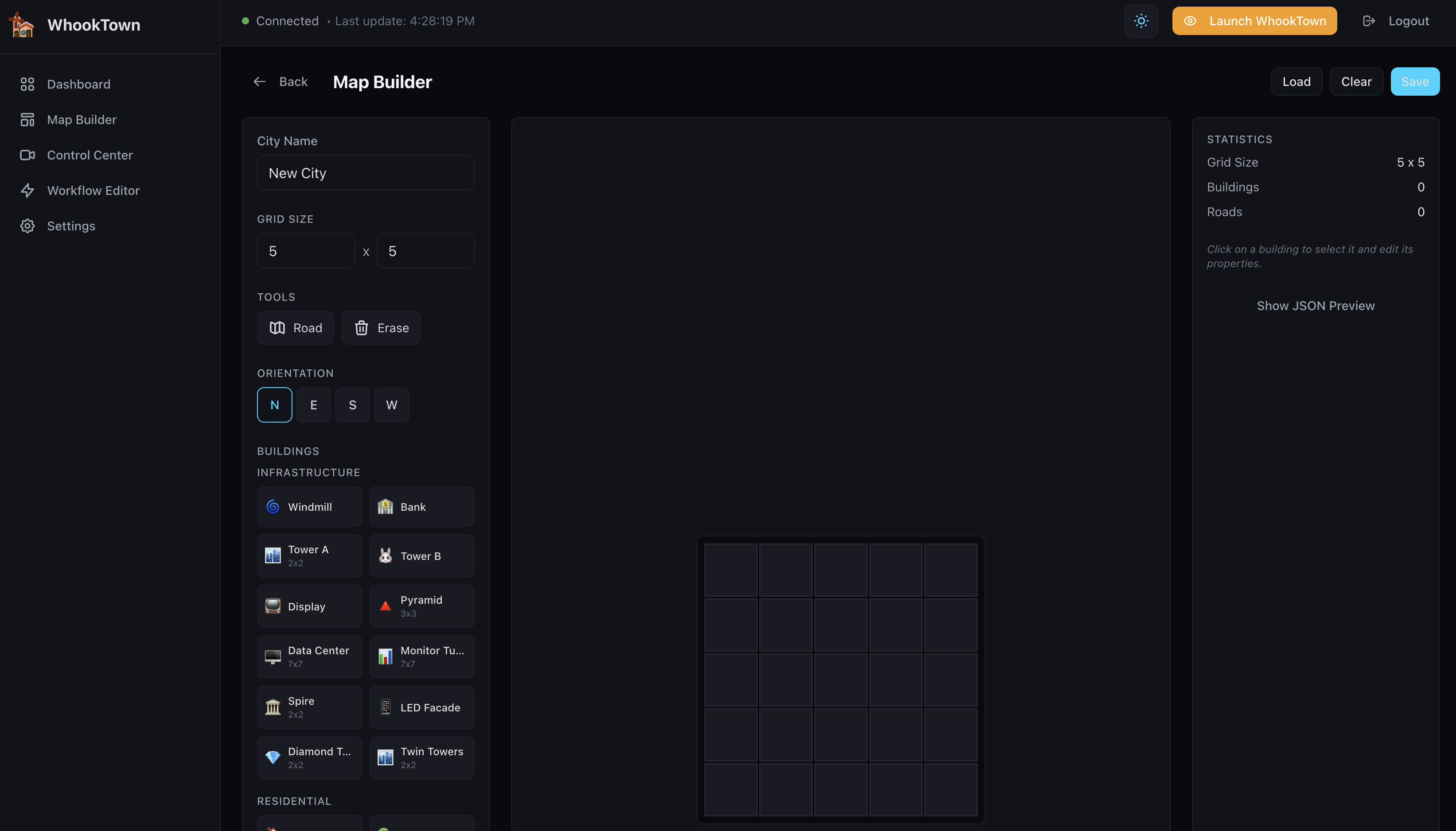Expand the Show JSON Preview section

tap(1315, 306)
